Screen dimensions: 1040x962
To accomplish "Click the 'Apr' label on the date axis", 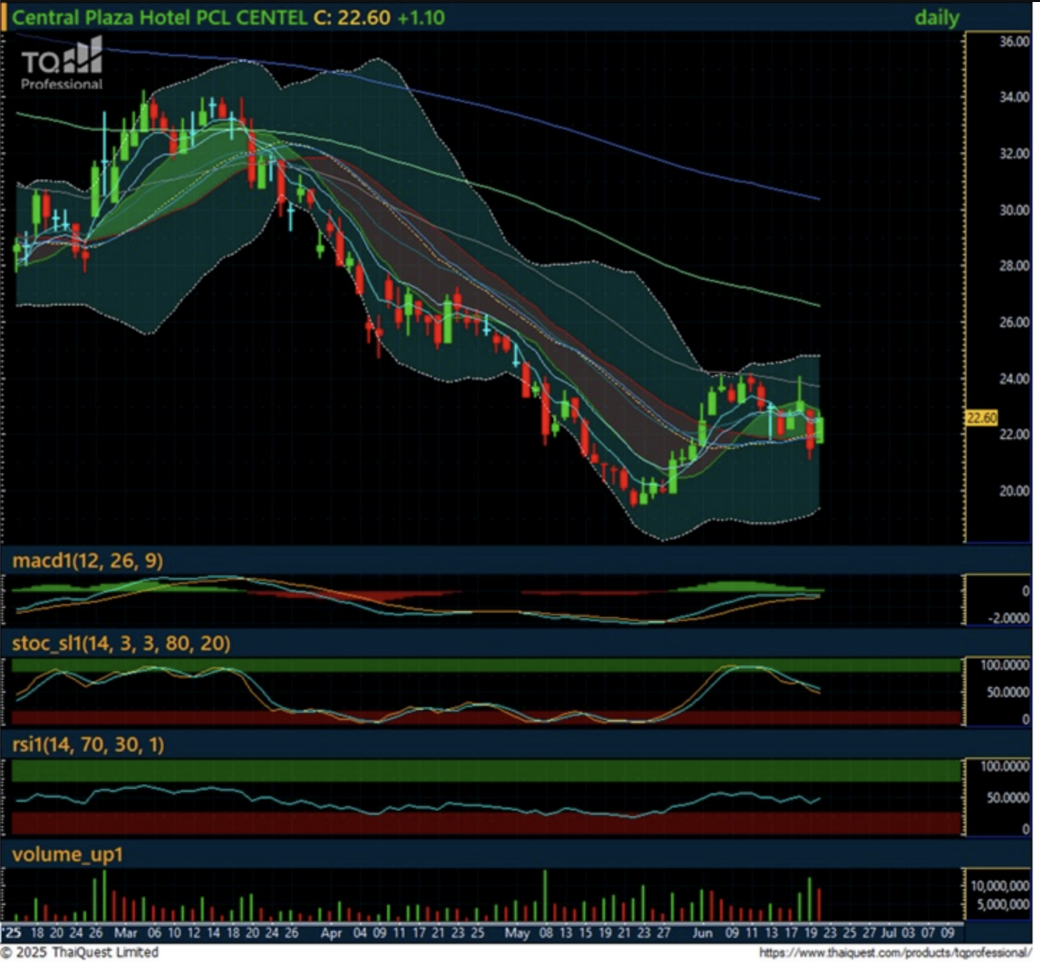I will (x=331, y=933).
